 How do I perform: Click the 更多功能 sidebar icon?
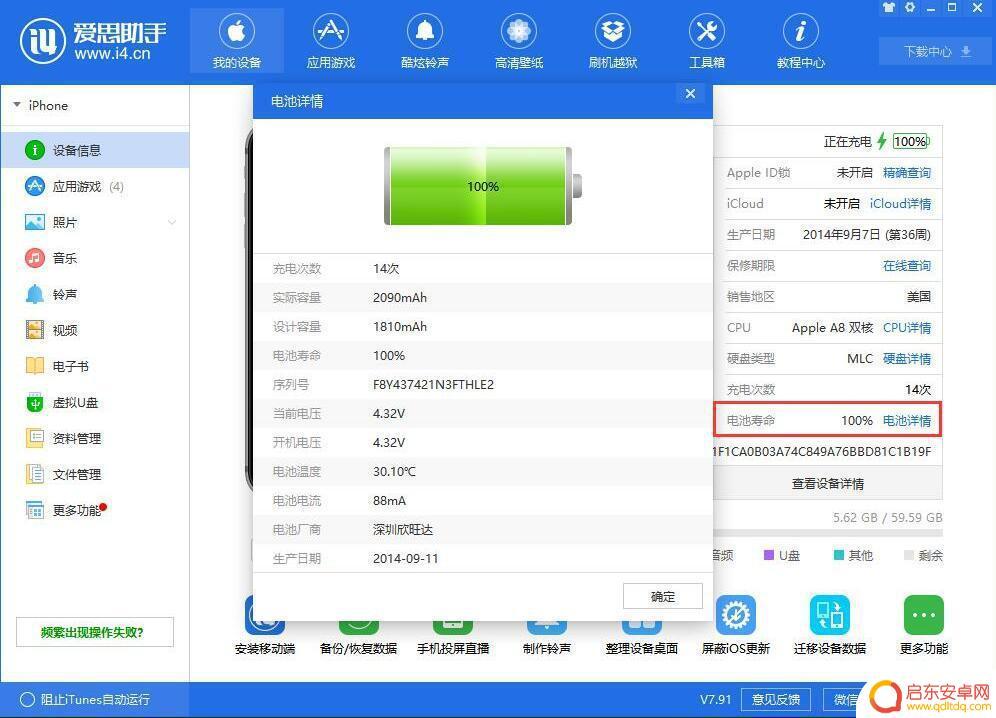click(35, 510)
